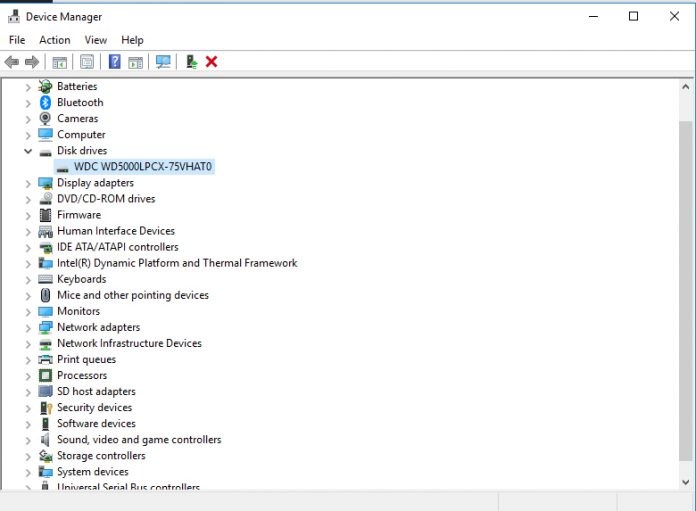Screen dimensions: 696x511
Task: Select the Computer label
Action: [81, 135]
